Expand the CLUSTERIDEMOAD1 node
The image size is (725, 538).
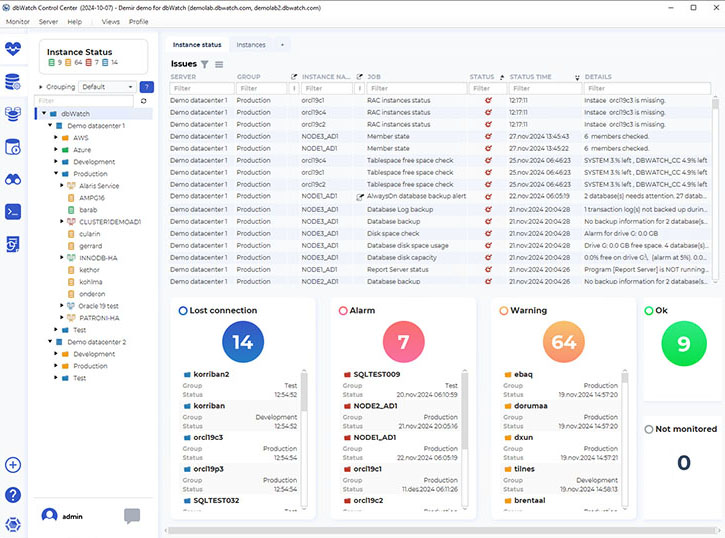62,221
